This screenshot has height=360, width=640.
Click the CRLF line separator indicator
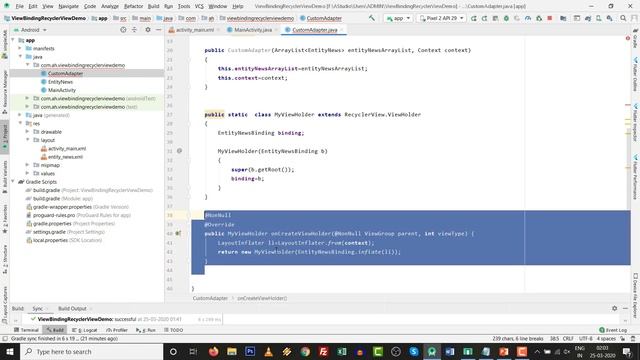(x=568, y=339)
